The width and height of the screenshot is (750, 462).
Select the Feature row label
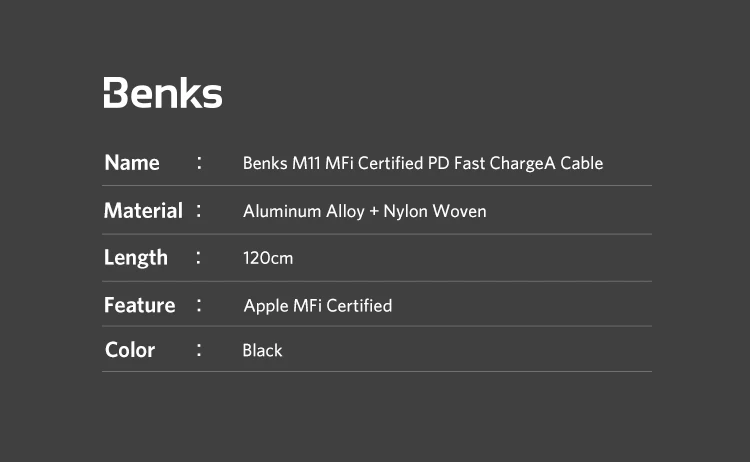(139, 305)
